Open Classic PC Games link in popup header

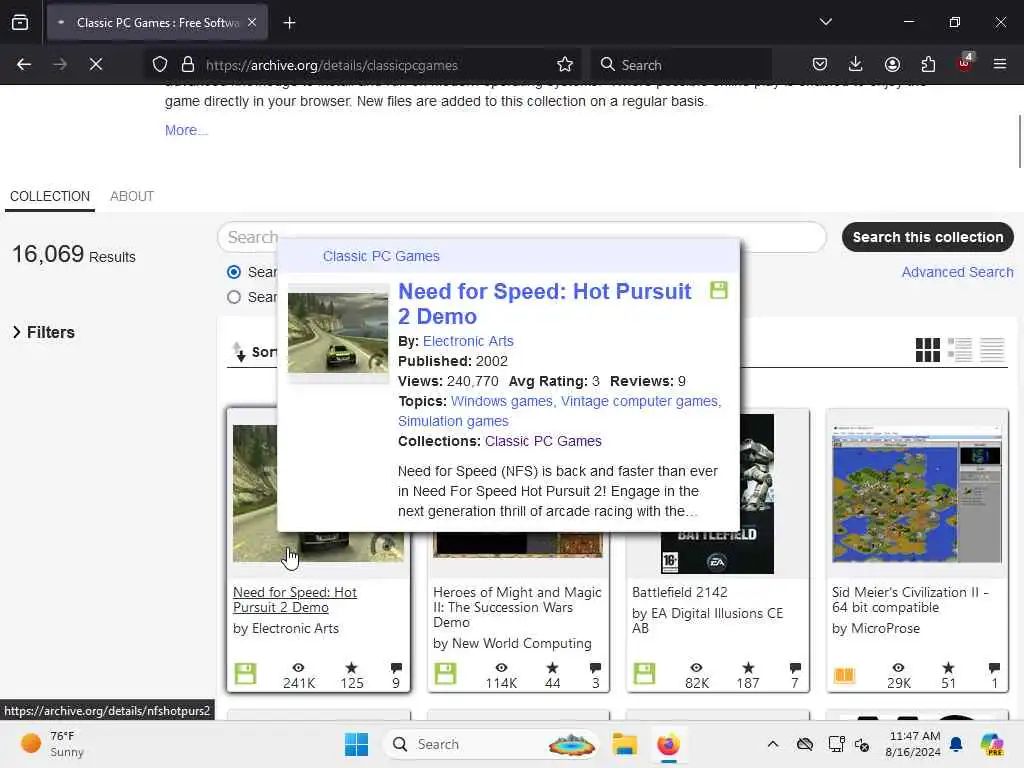tap(381, 256)
